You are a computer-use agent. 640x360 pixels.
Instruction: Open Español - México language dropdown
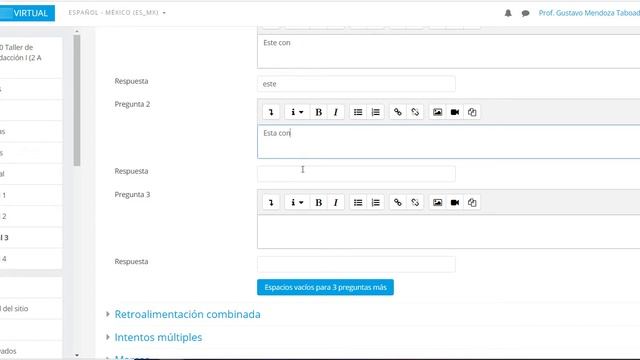(117, 13)
